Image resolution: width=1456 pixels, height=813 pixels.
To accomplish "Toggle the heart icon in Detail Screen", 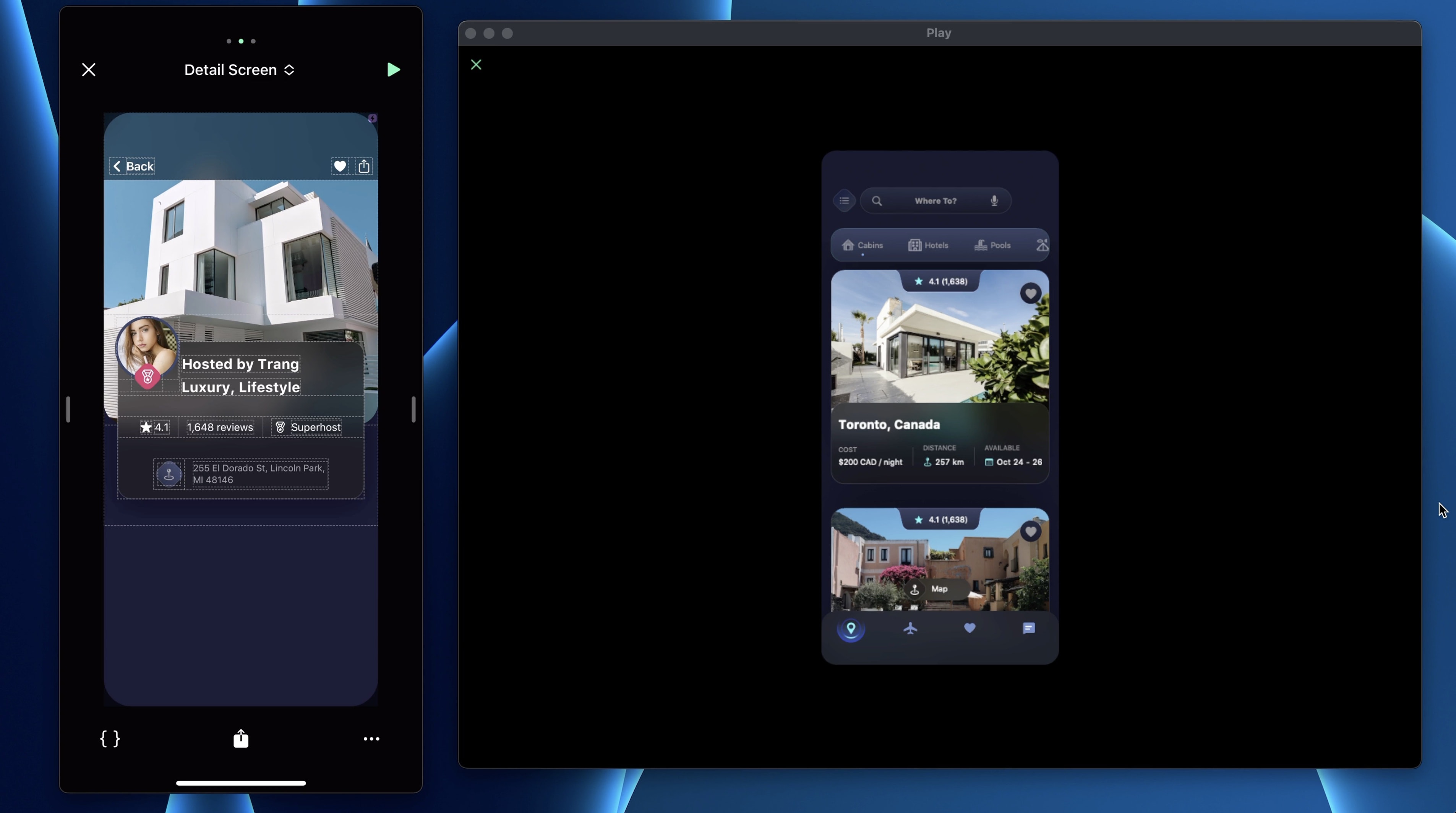I will 340,166.
